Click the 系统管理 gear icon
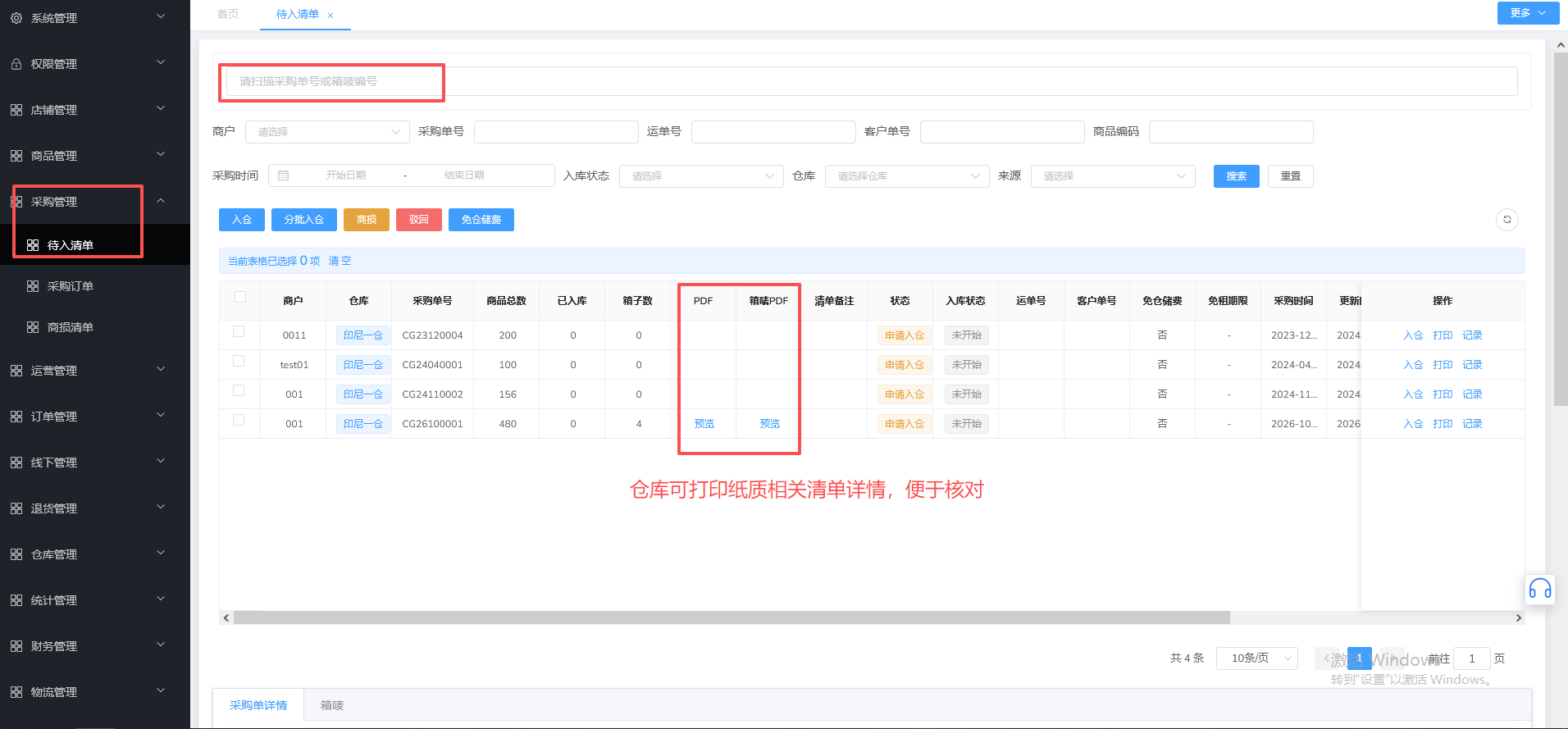This screenshot has height=729, width=1568. (16, 17)
